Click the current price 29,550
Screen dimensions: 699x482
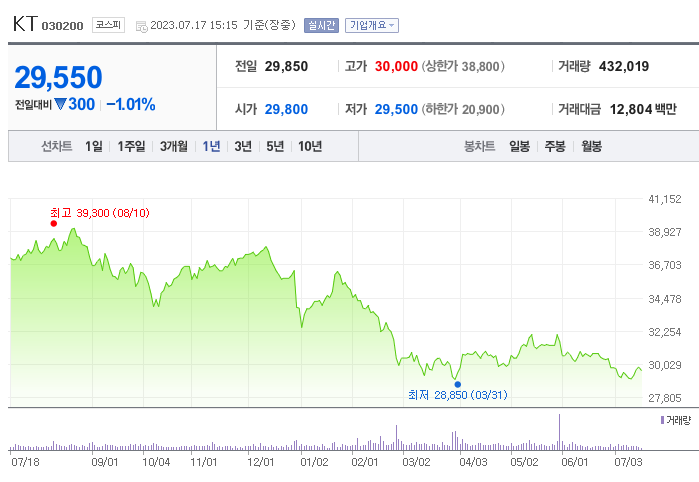point(58,77)
